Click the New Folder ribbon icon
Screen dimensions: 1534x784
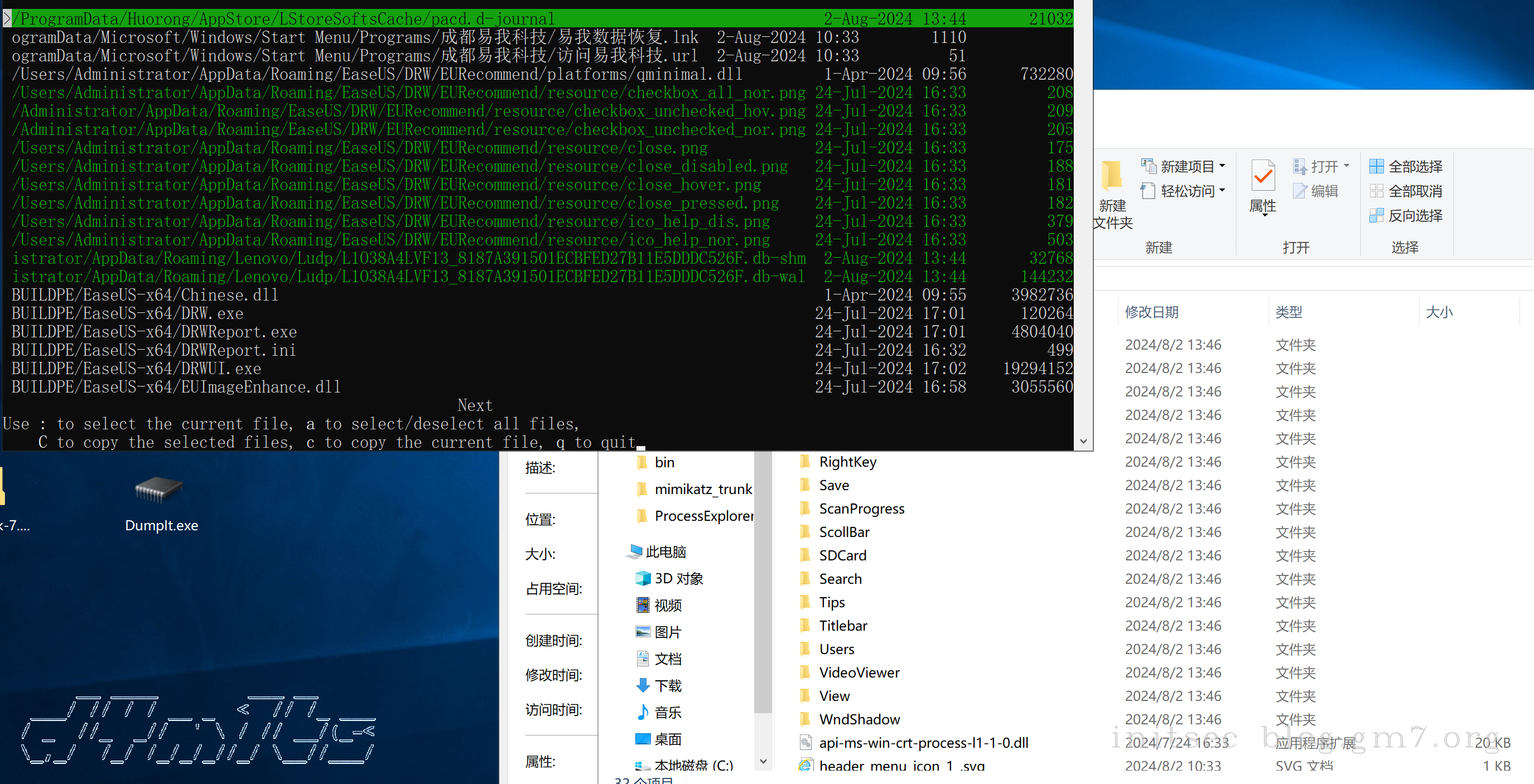point(1111,176)
